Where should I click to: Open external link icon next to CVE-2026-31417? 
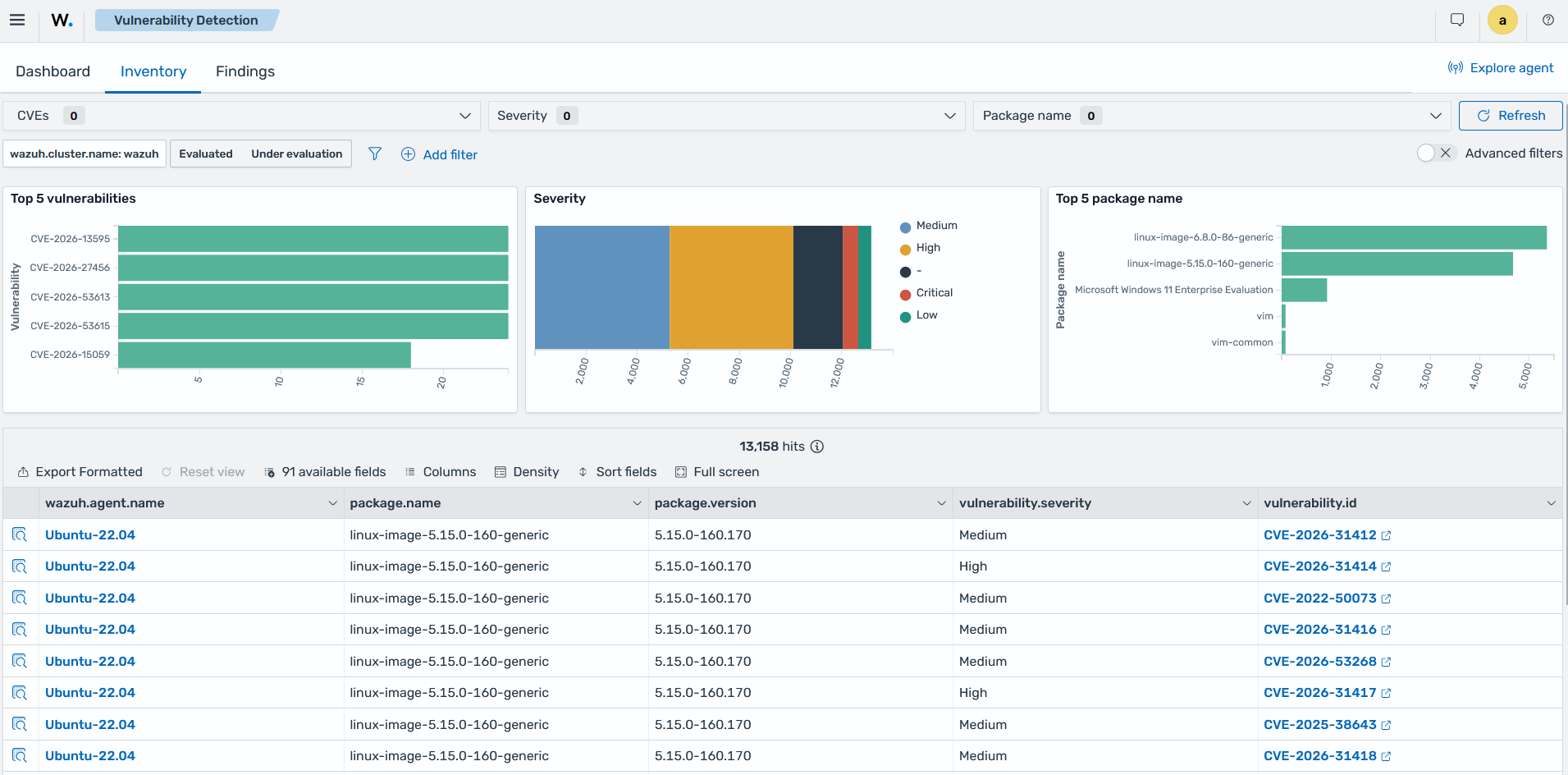[x=1386, y=693]
